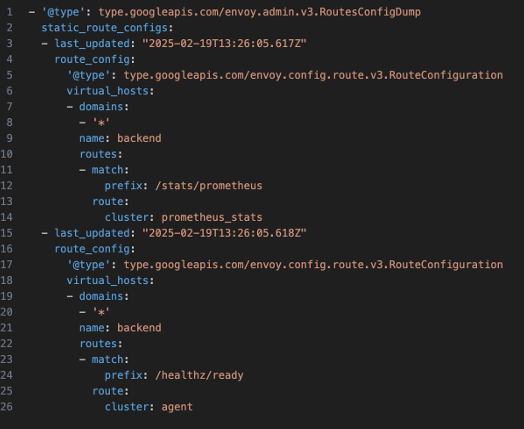This screenshot has width=524, height=429.
Task: Click prefix key on line 12
Action: pos(123,186)
